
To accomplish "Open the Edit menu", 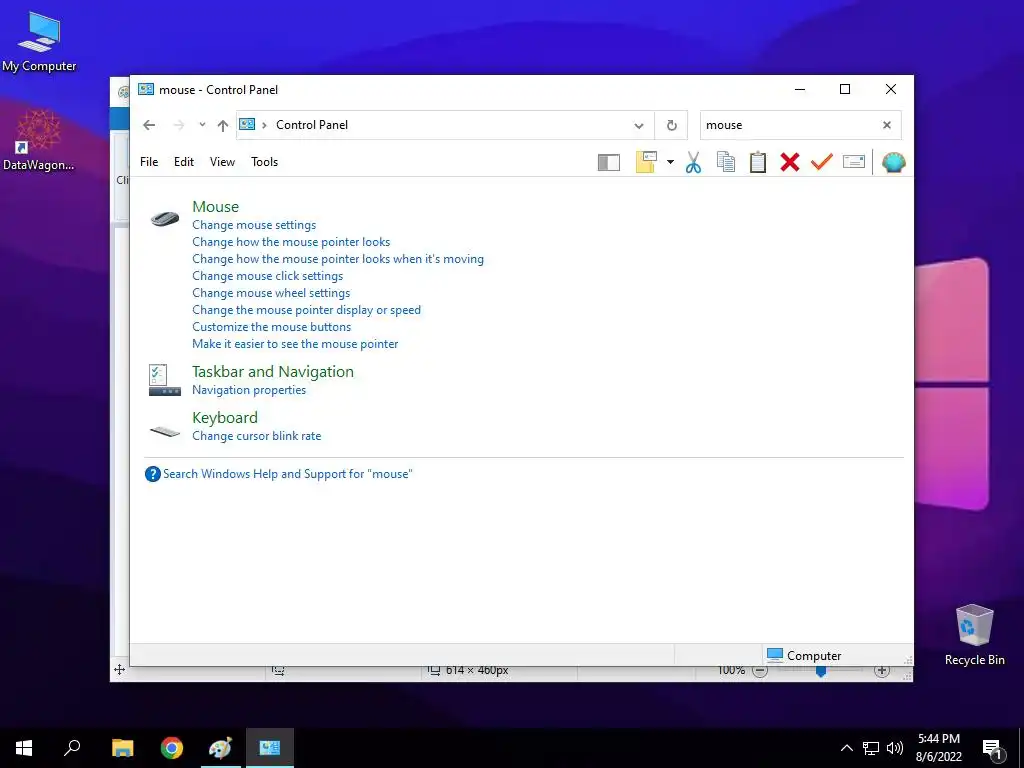I will coord(184,162).
